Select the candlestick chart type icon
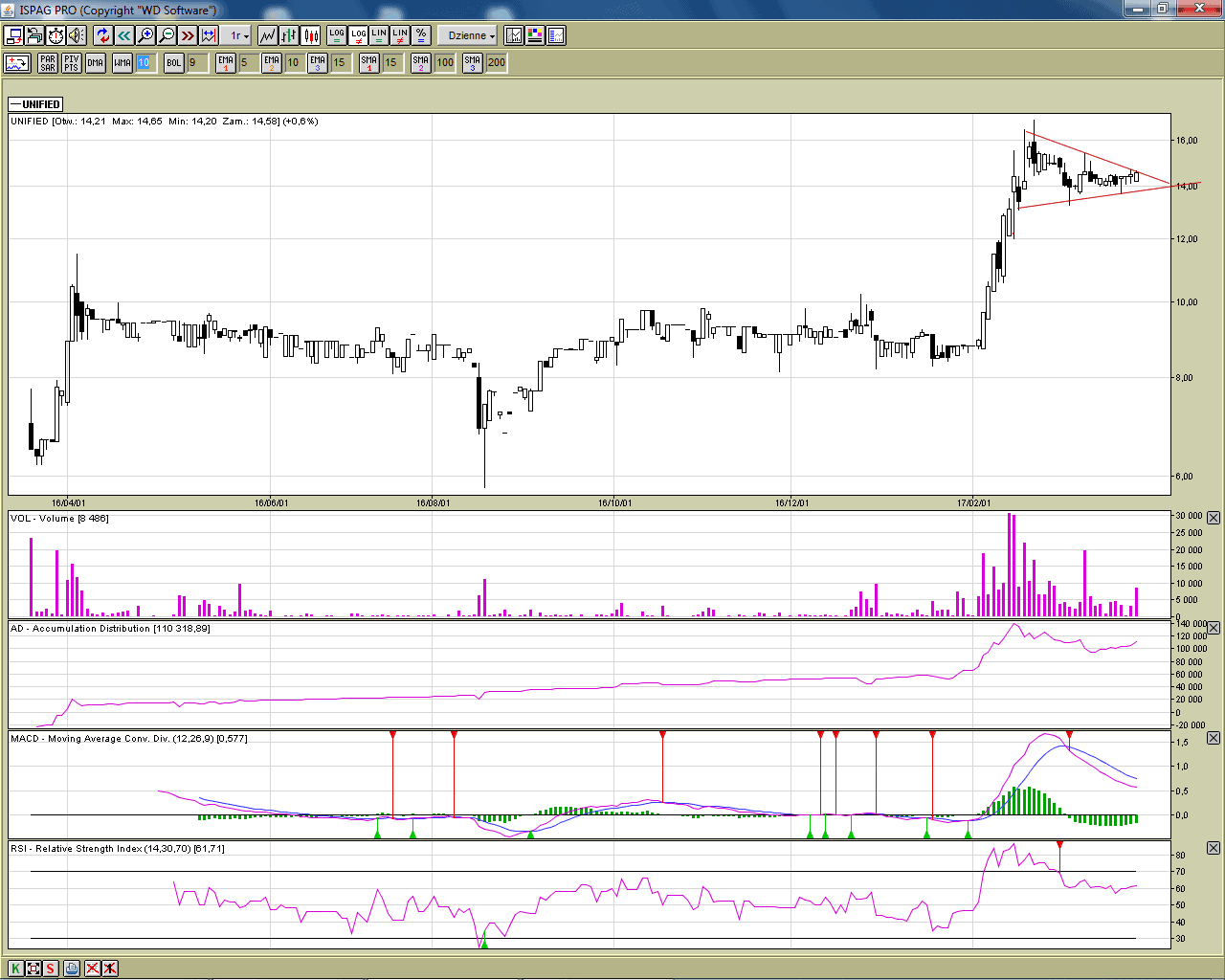Viewport: 1225px width, 980px height. [310, 35]
